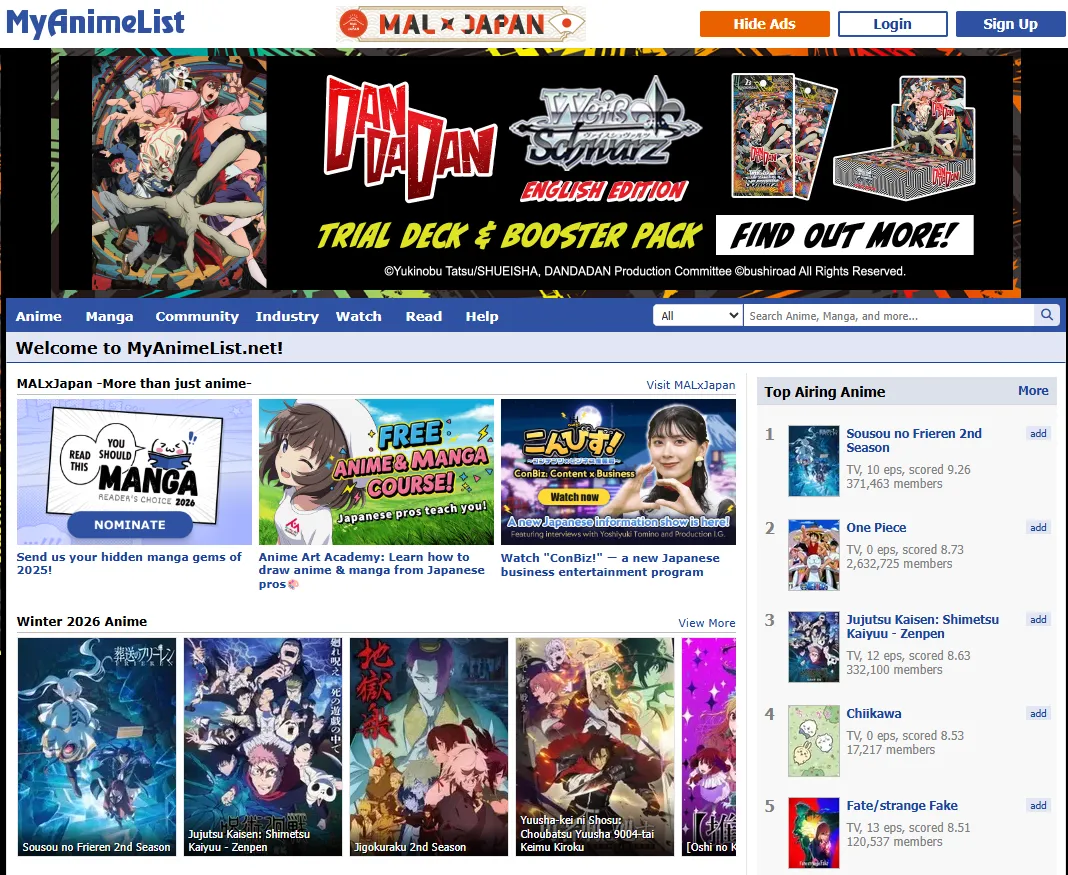Click View More for Winter 2026 Anime
The height and width of the screenshot is (875, 1068).
coord(706,623)
